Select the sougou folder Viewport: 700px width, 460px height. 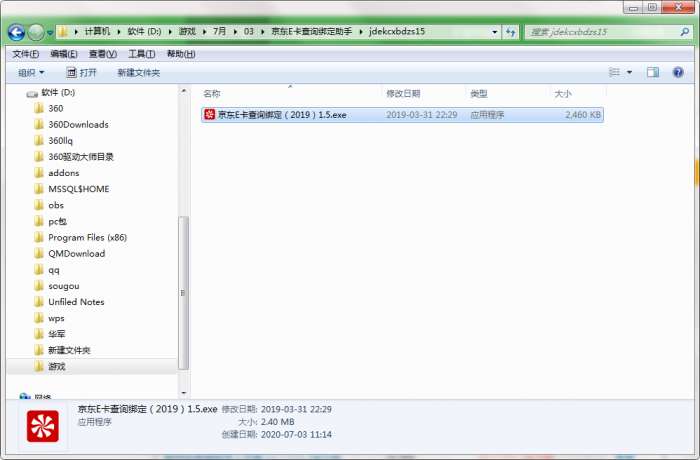coord(63,286)
